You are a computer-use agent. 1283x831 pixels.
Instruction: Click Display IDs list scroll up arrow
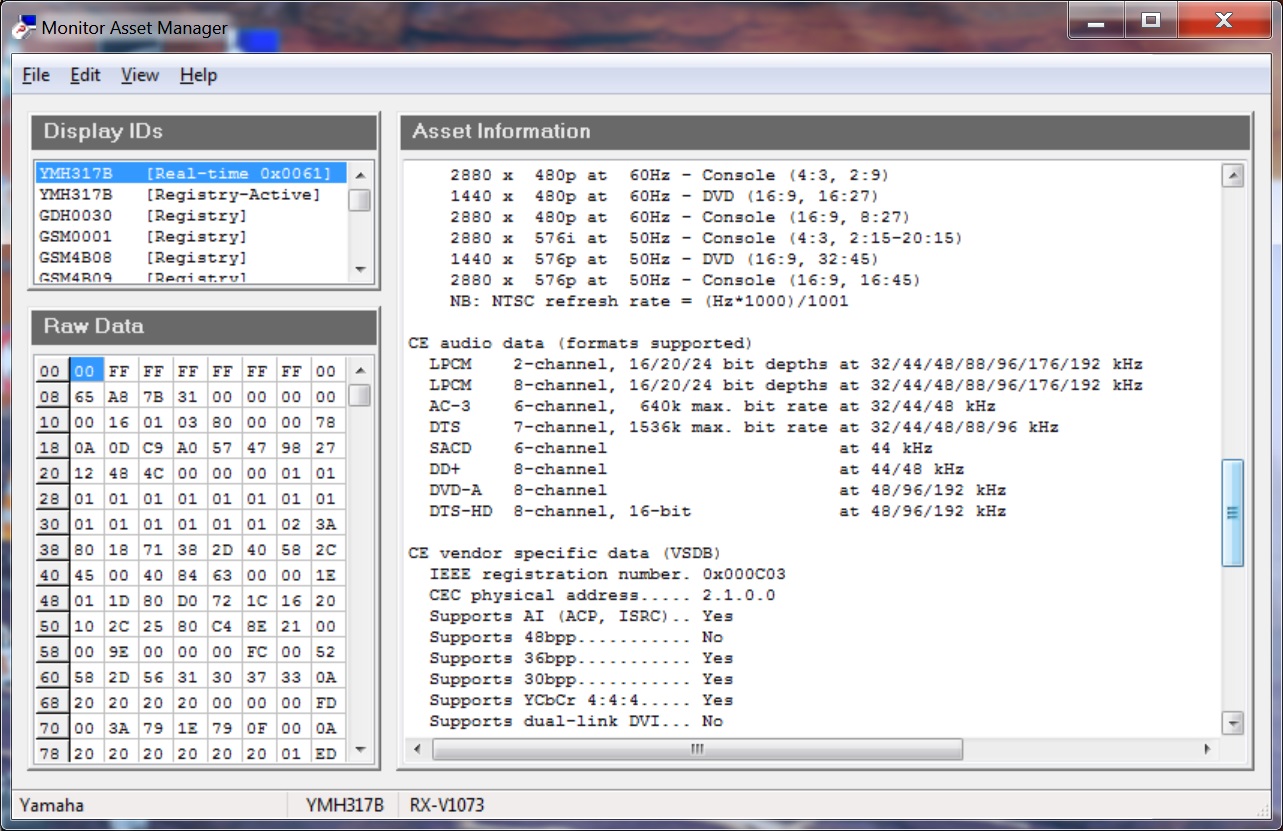[x=360, y=173]
